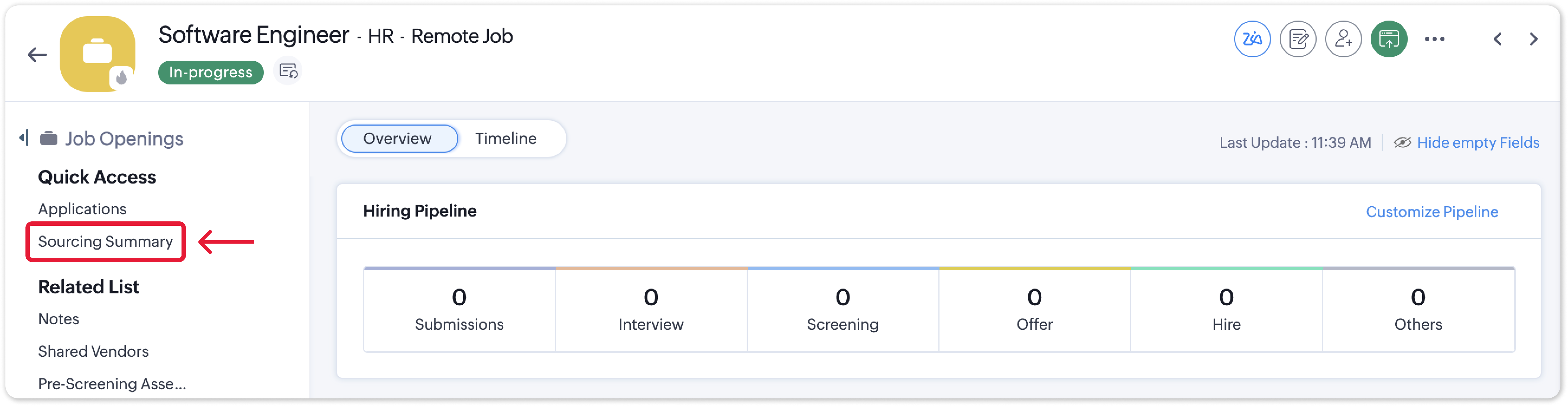Collapse the Job Openings sidebar
The height and width of the screenshot is (406, 1568).
(x=24, y=138)
